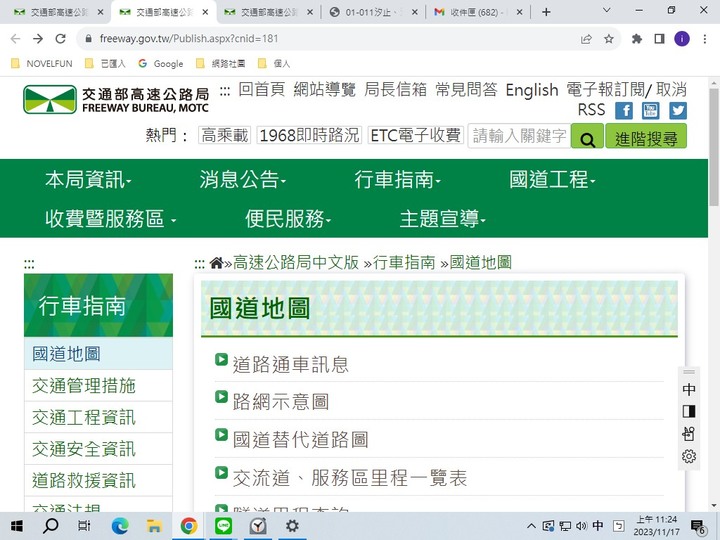720x540 pixels.
Task: Click the volume icon in system tray
Action: (x=581, y=526)
